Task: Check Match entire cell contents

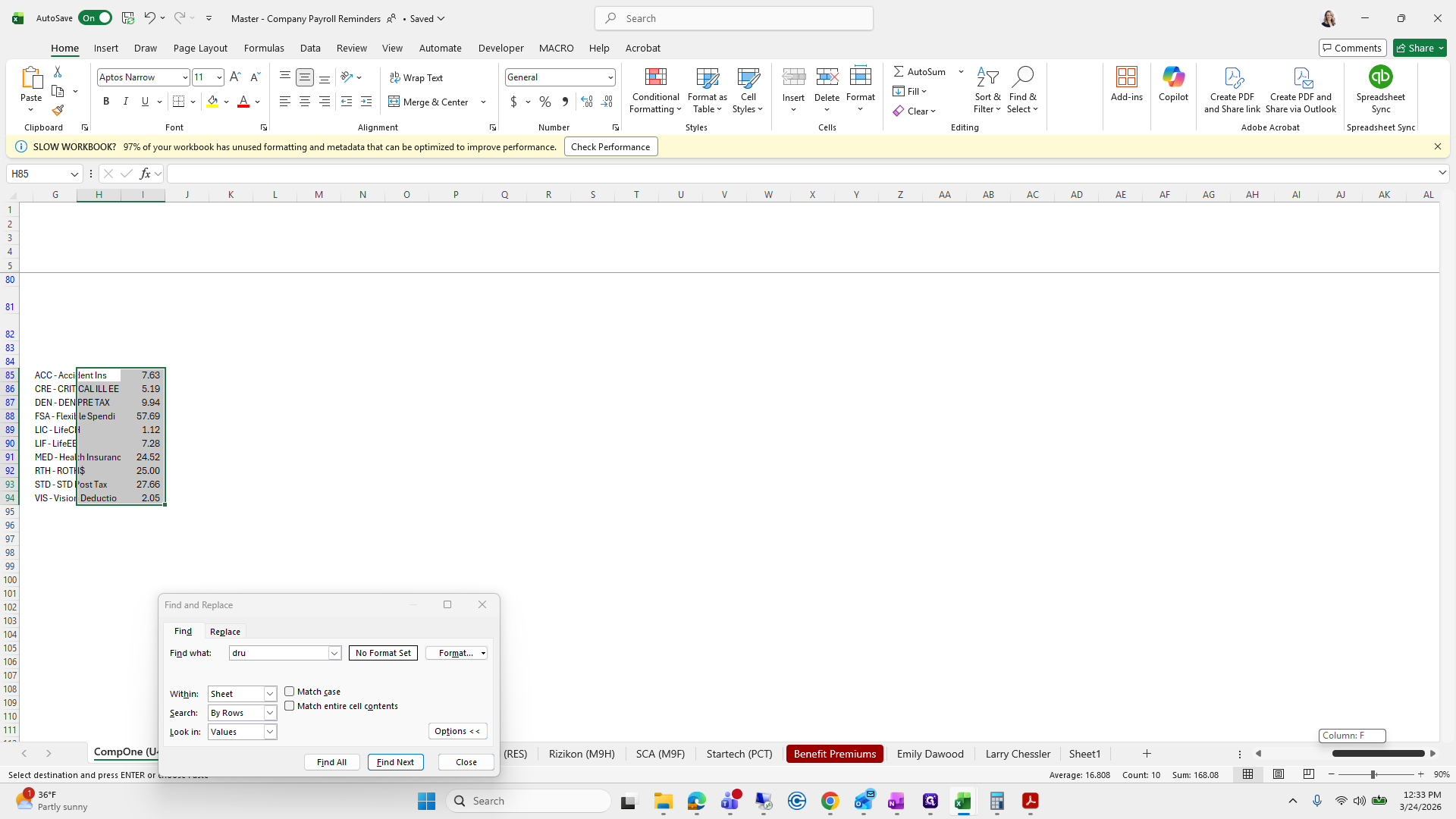Action: (x=290, y=706)
